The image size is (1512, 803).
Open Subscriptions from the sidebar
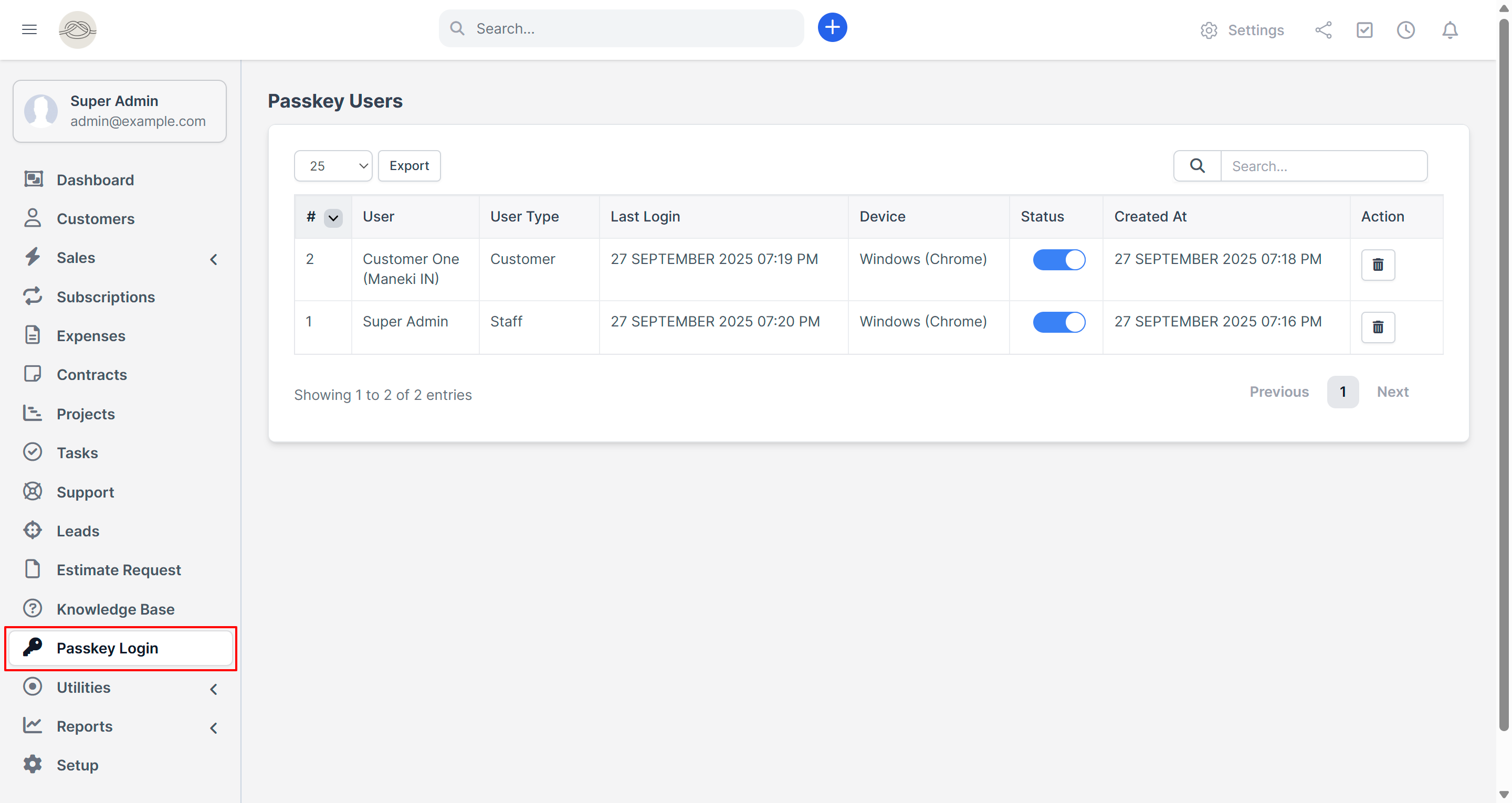(106, 297)
